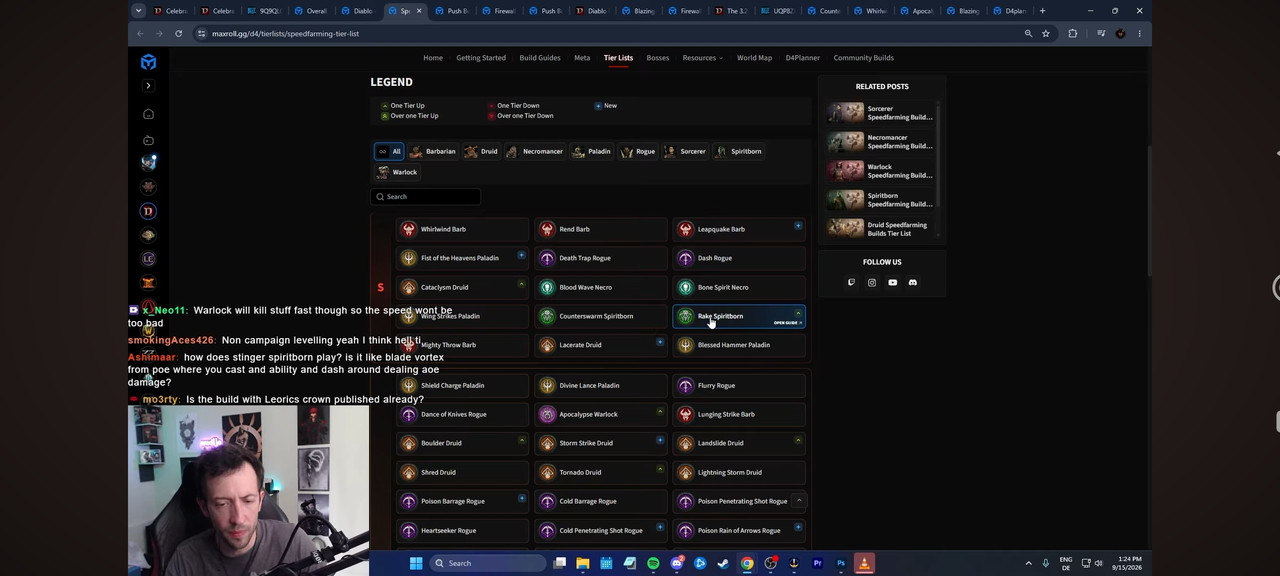Click the zoom magnifier icon in address bar
Viewport: 1280px width, 576px height.
point(1028,33)
